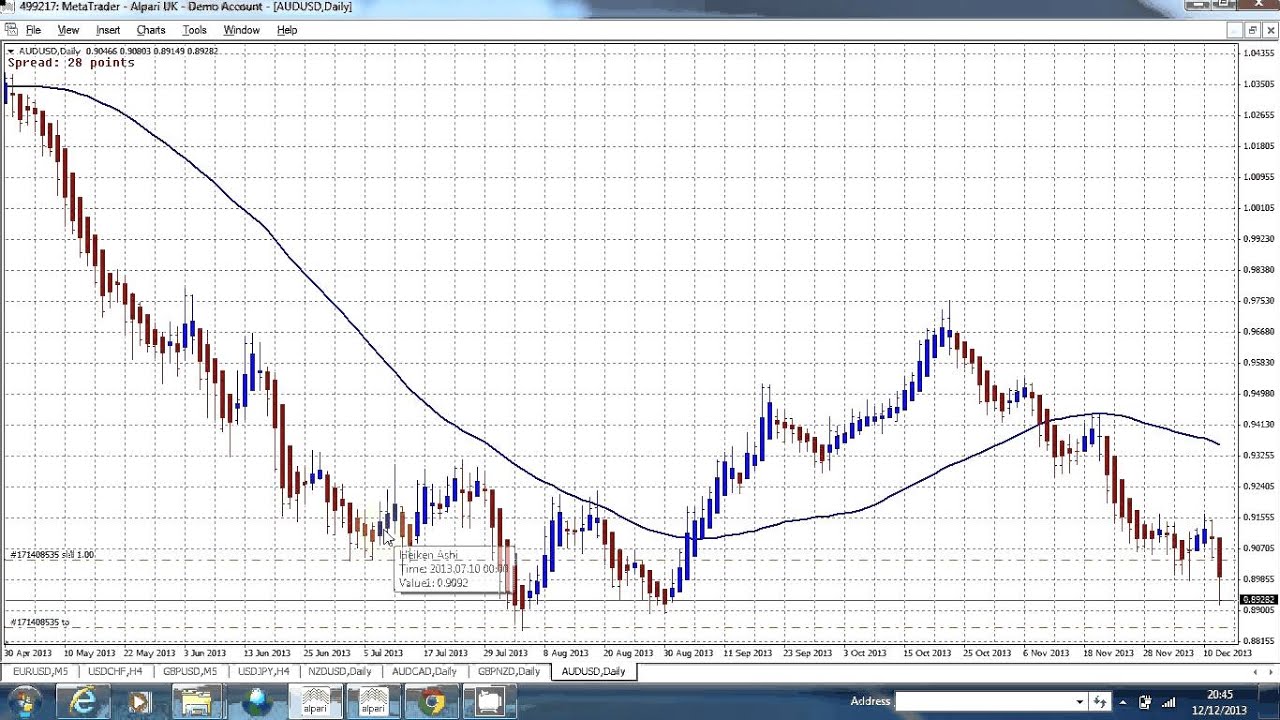Click the Heiken_Ashi tooltip box
The width and height of the screenshot is (1280, 720).
tap(454, 569)
